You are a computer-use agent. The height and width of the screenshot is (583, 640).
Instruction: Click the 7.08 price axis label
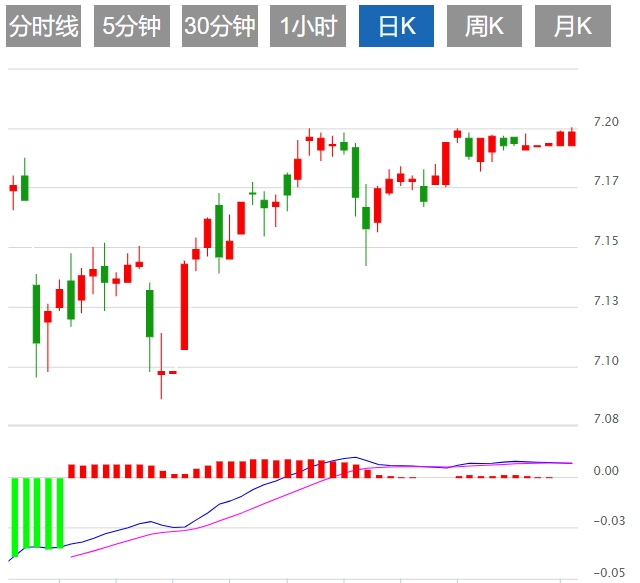(x=606, y=419)
